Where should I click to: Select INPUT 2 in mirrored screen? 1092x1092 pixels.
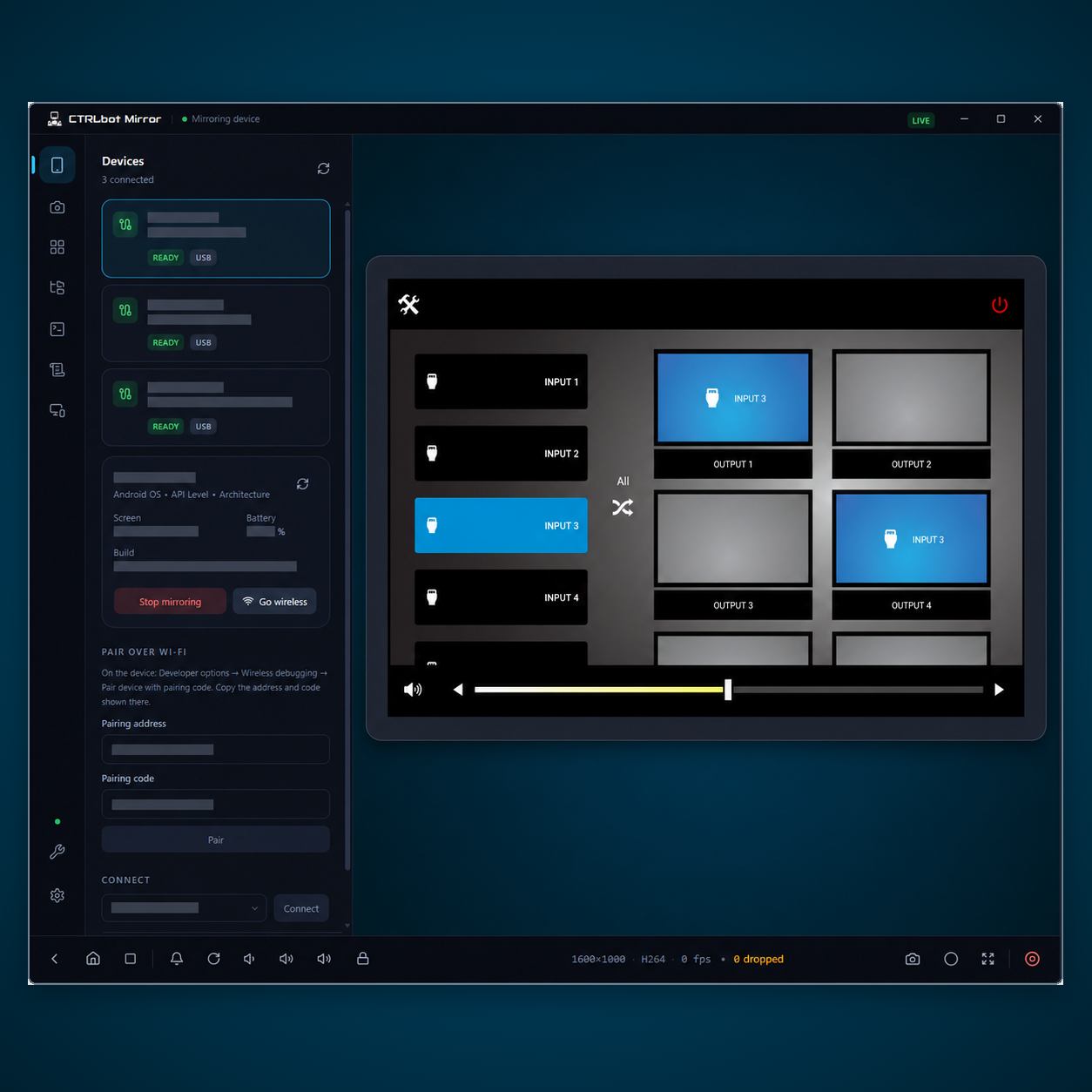tap(501, 454)
